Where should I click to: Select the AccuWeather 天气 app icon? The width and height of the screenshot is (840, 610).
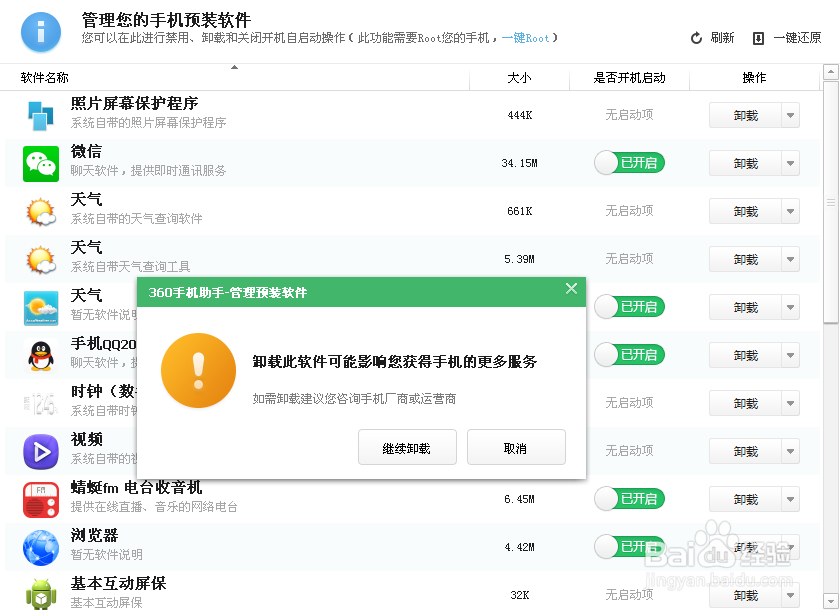tap(41, 308)
